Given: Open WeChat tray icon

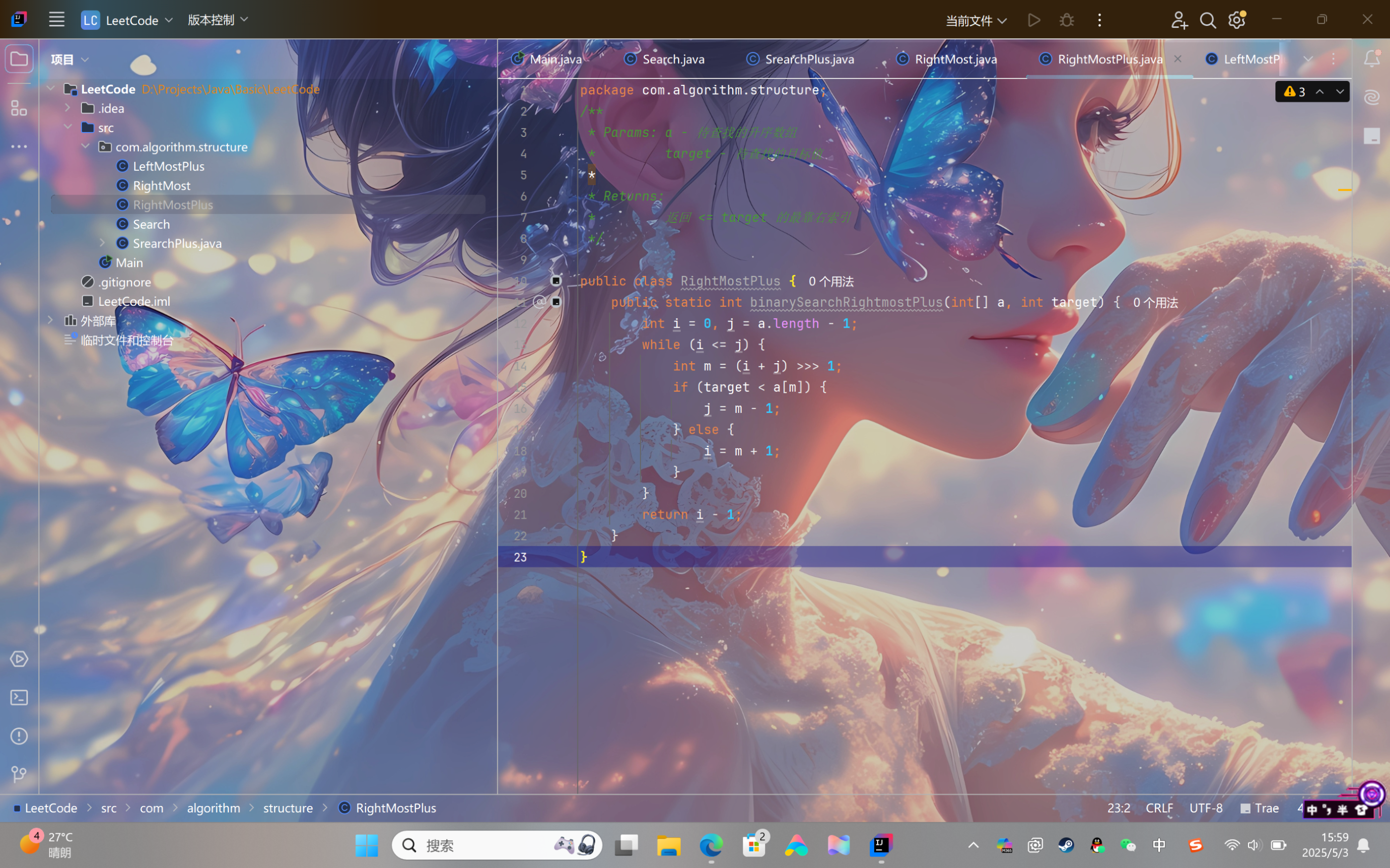Looking at the screenshot, I should [1127, 845].
